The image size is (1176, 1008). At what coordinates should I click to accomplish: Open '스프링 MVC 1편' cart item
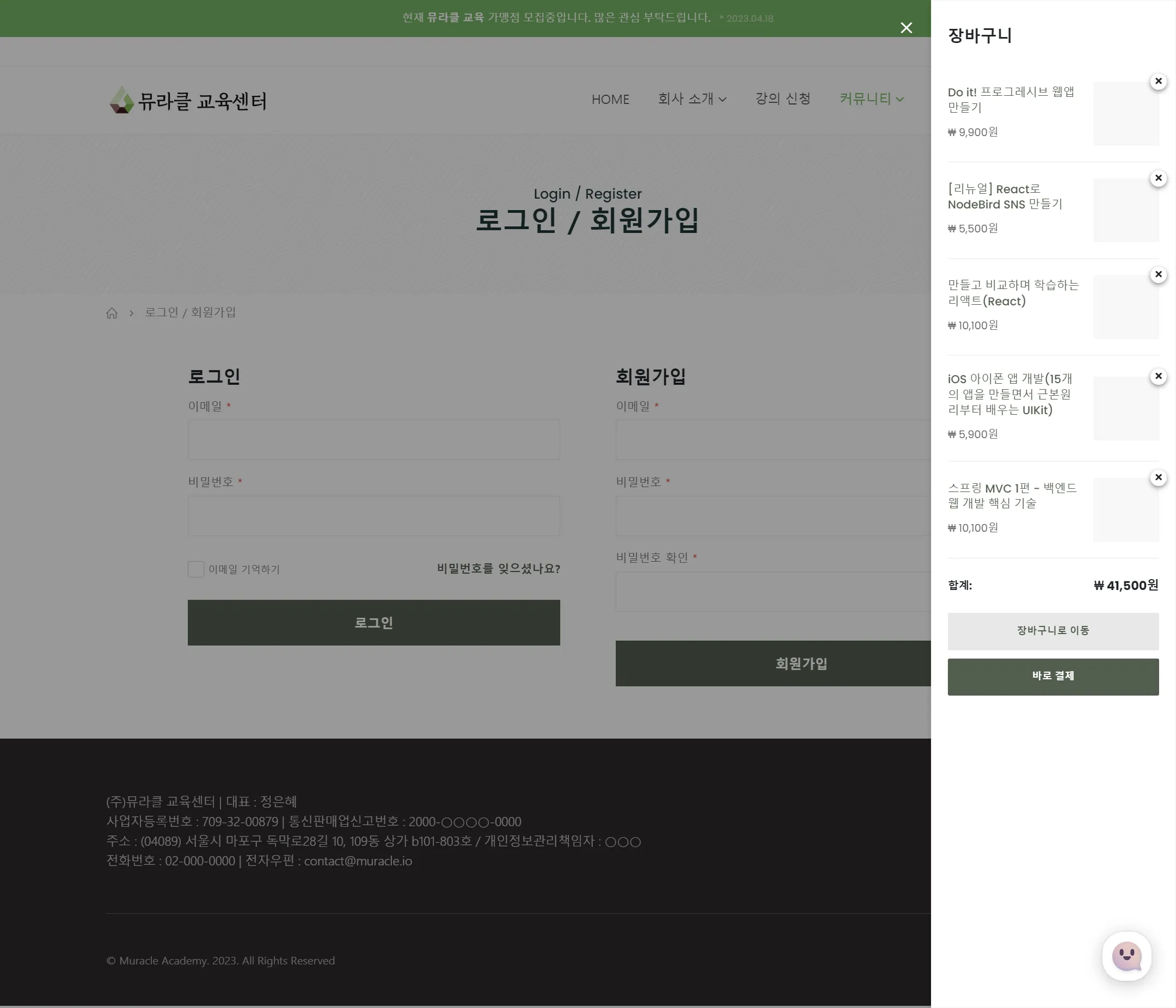click(1012, 495)
